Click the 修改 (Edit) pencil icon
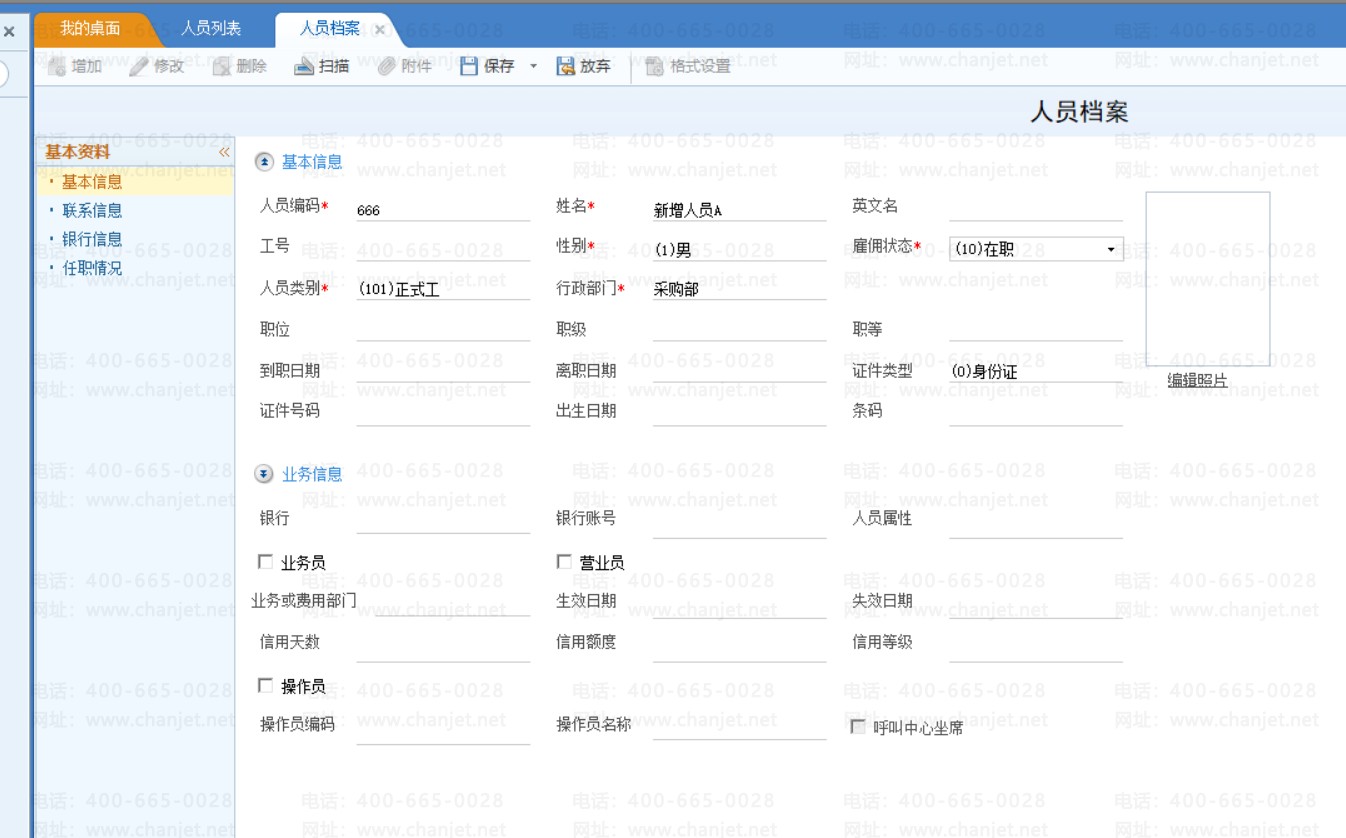This screenshot has width=1346, height=838. tap(139, 67)
